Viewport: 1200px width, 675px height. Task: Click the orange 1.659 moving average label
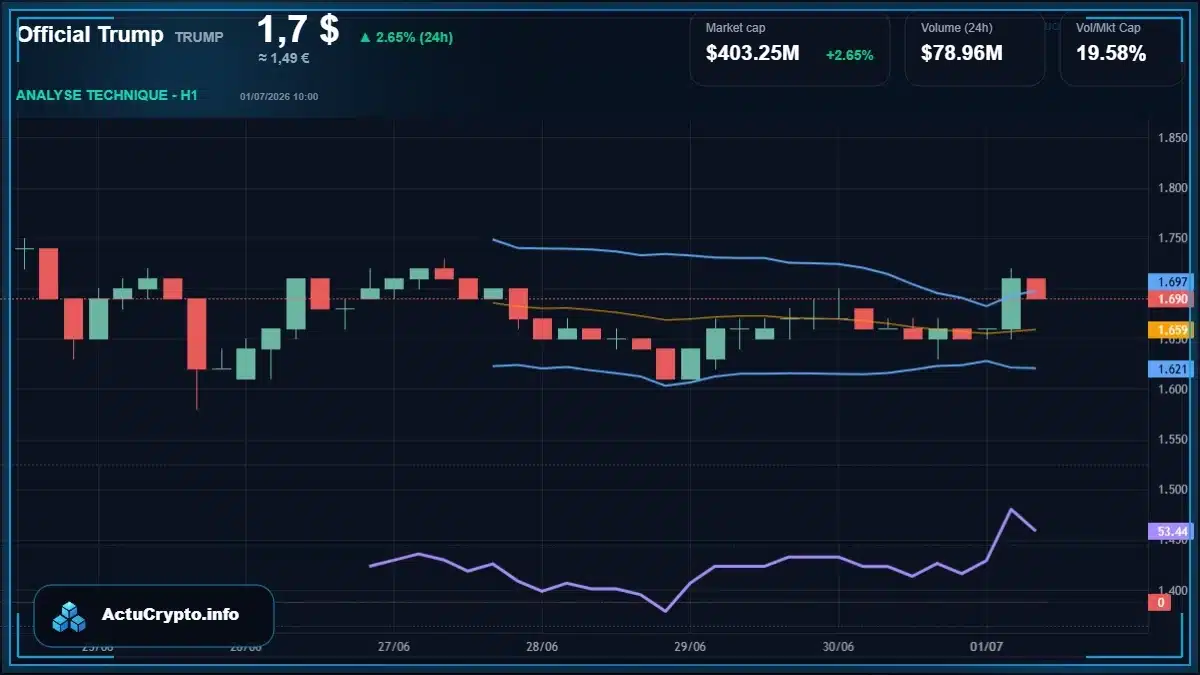1168,329
